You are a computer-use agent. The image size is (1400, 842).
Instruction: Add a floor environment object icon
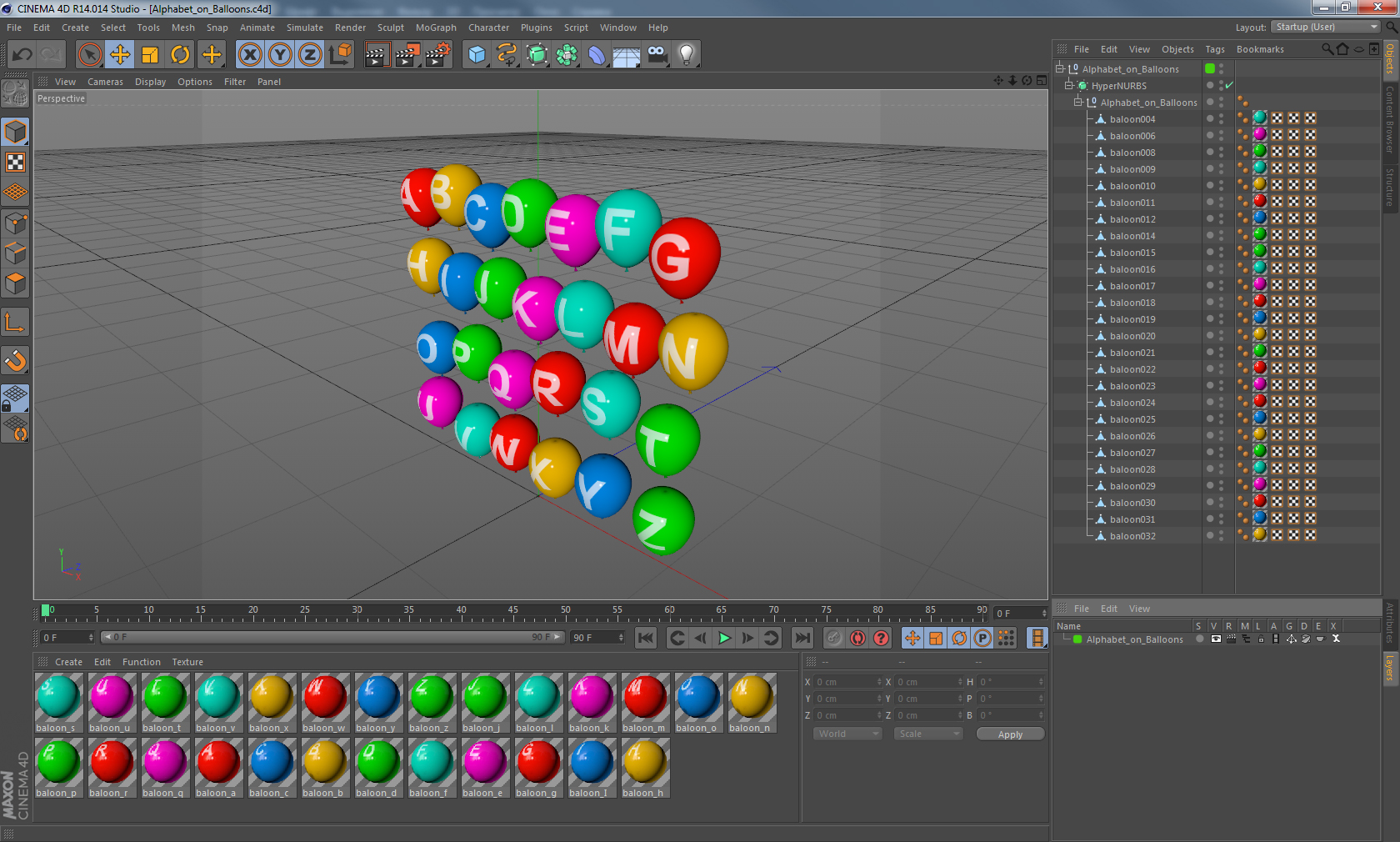[x=627, y=55]
